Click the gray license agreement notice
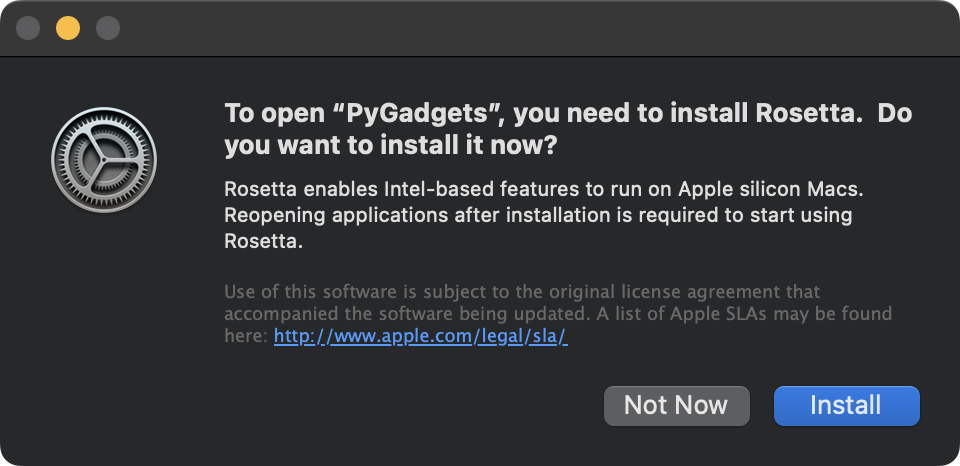The width and height of the screenshot is (960, 466). pos(558,314)
